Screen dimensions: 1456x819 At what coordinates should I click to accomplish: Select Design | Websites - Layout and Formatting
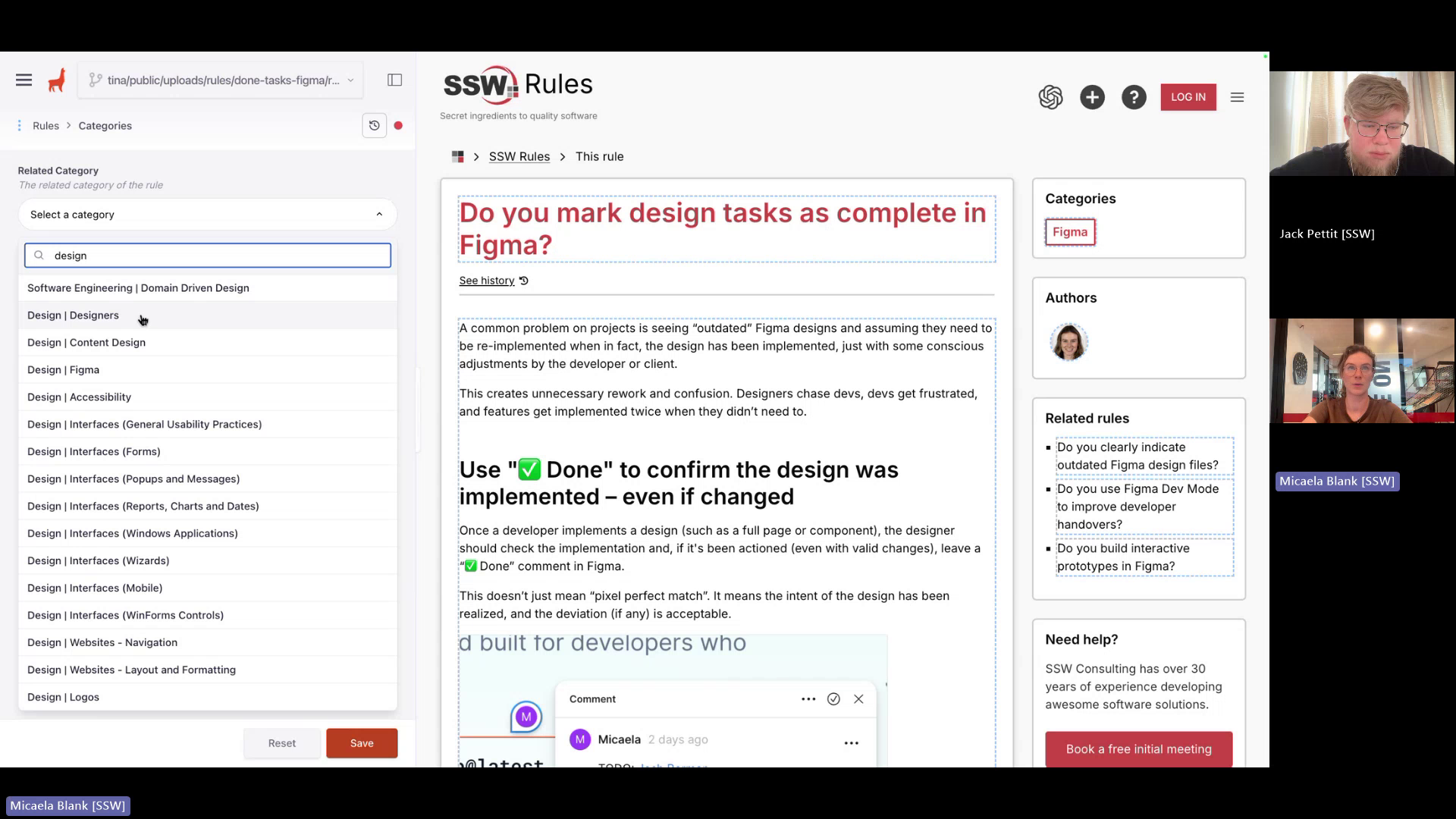pyautogui.click(x=207, y=670)
